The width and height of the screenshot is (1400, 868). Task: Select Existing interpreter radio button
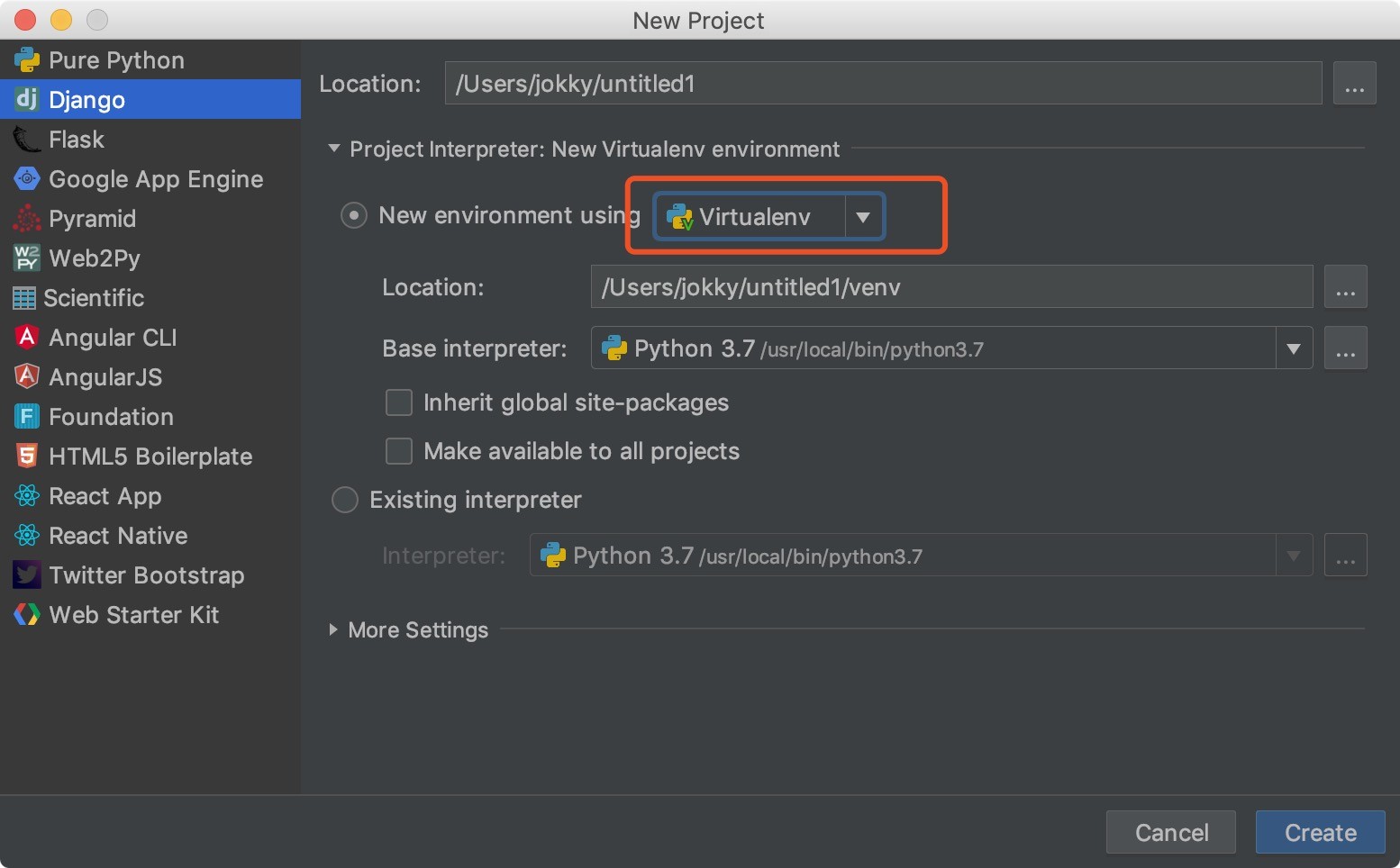(x=345, y=500)
